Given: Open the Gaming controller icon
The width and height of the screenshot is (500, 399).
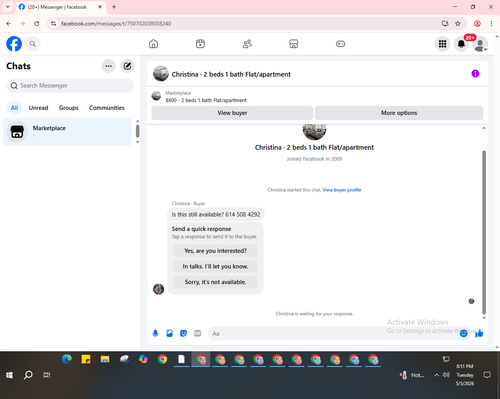Looking at the screenshot, I should click(x=340, y=44).
